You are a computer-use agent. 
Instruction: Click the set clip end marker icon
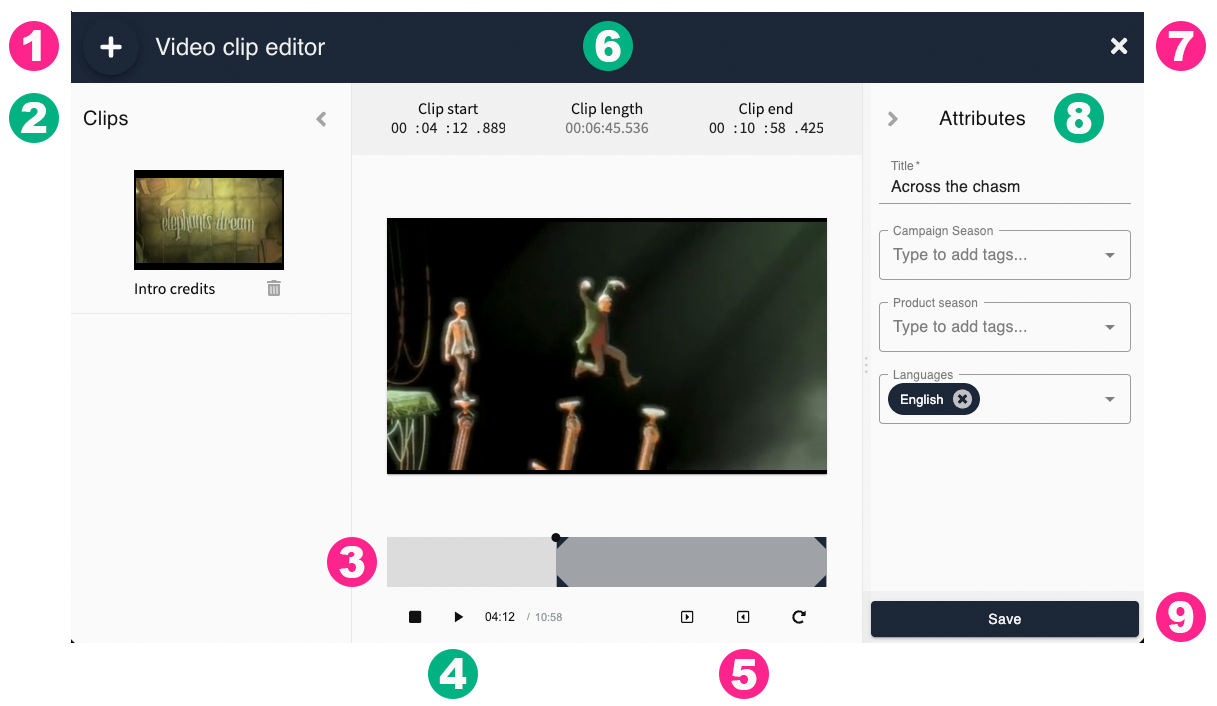743,617
